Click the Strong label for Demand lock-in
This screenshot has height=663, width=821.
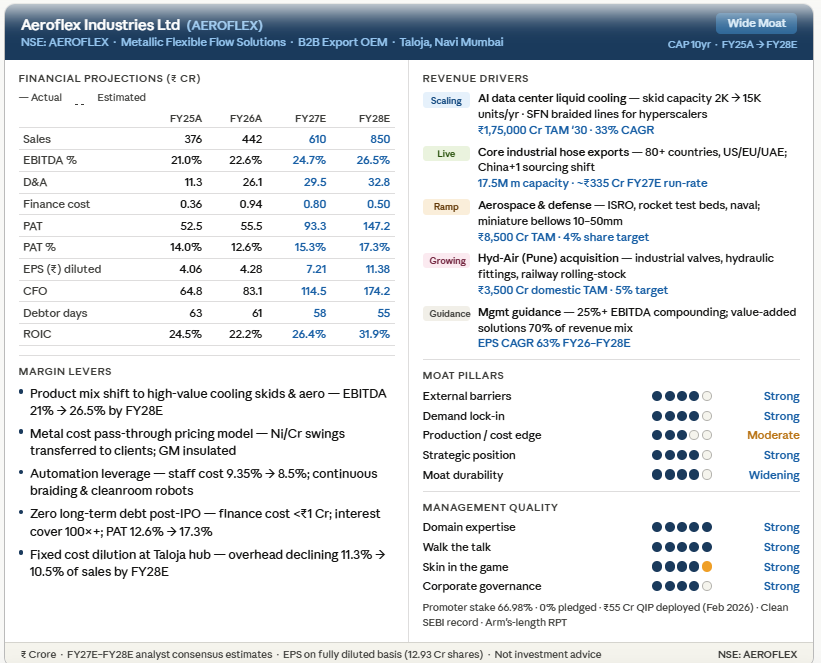pos(781,416)
